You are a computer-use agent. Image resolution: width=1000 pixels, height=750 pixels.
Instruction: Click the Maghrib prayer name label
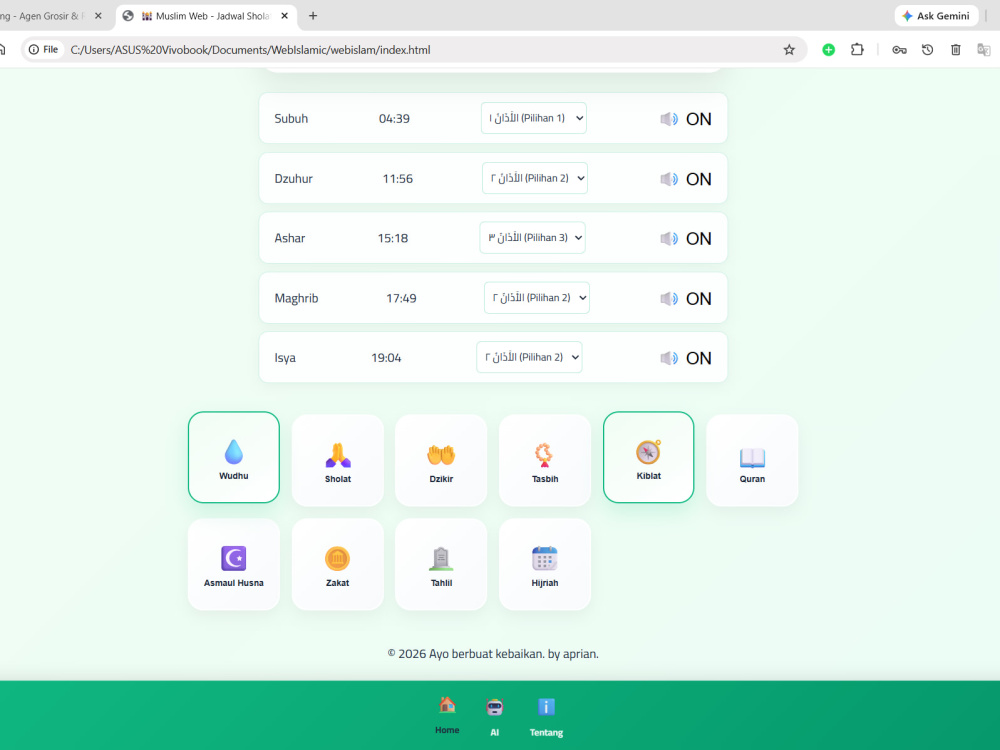click(x=296, y=298)
